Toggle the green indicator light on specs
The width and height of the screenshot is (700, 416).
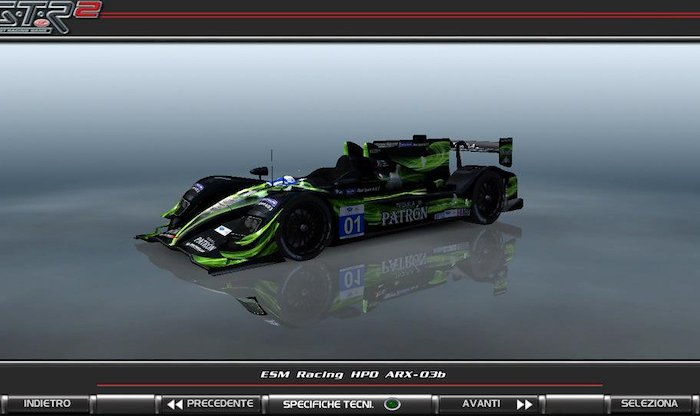pyautogui.click(x=392, y=404)
